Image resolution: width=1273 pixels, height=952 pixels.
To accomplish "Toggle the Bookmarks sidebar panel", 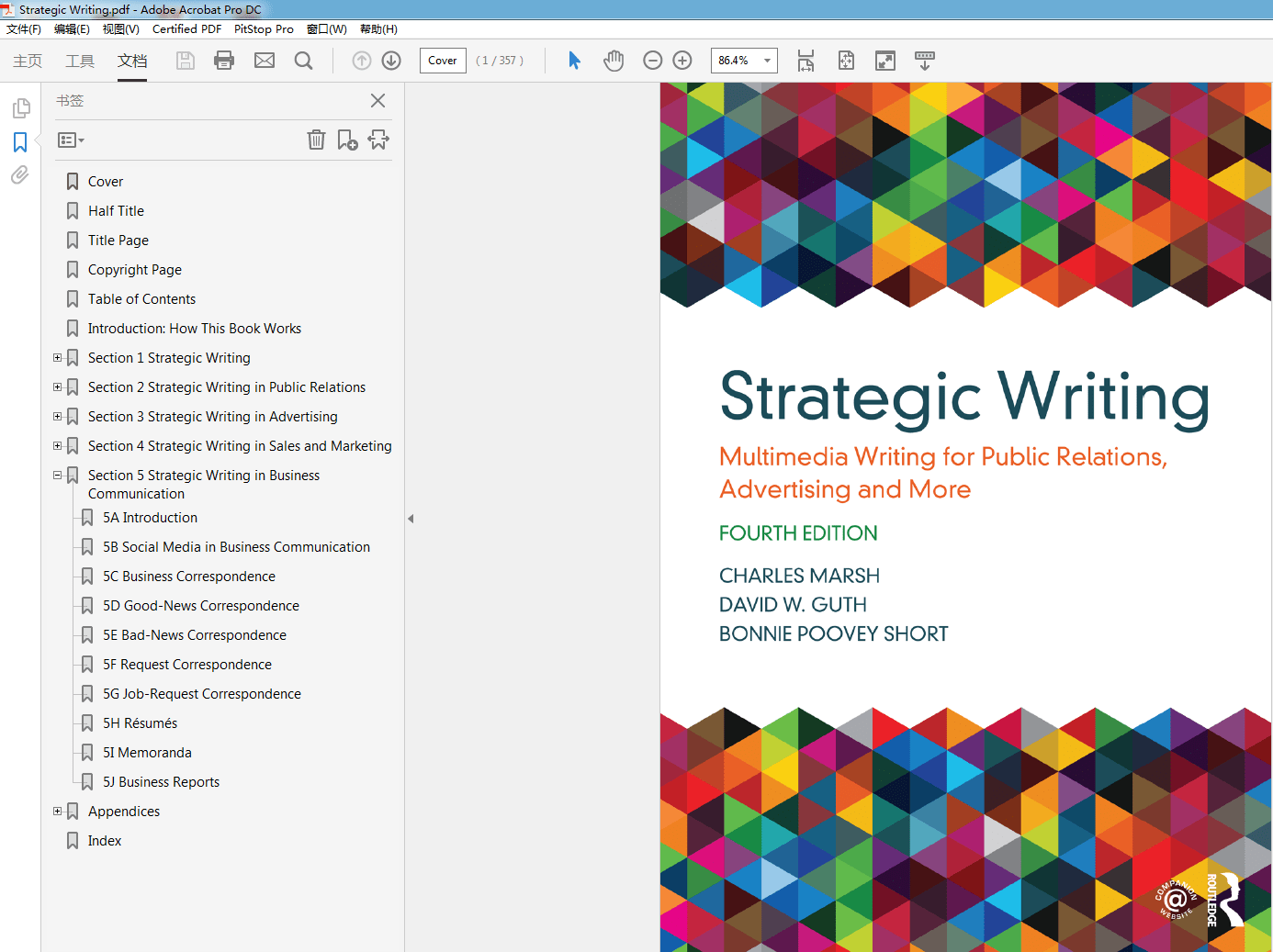I will (x=19, y=141).
